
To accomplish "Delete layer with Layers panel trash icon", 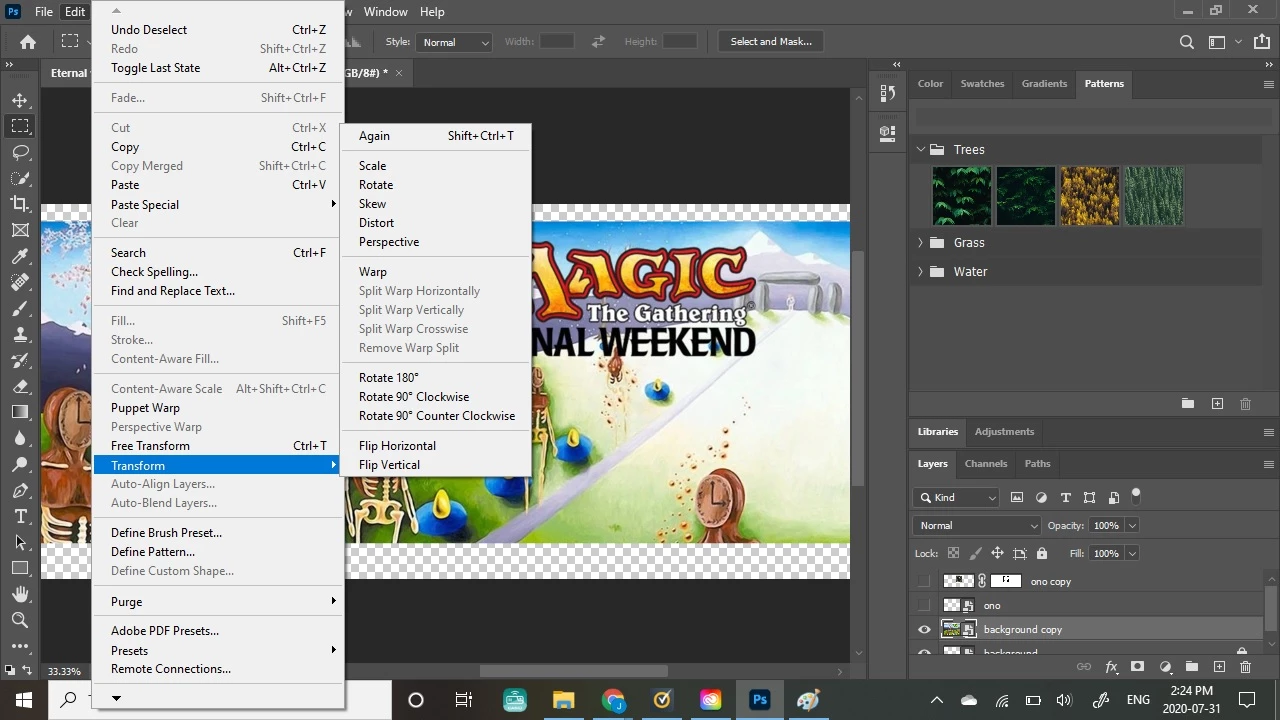I will (1245, 667).
